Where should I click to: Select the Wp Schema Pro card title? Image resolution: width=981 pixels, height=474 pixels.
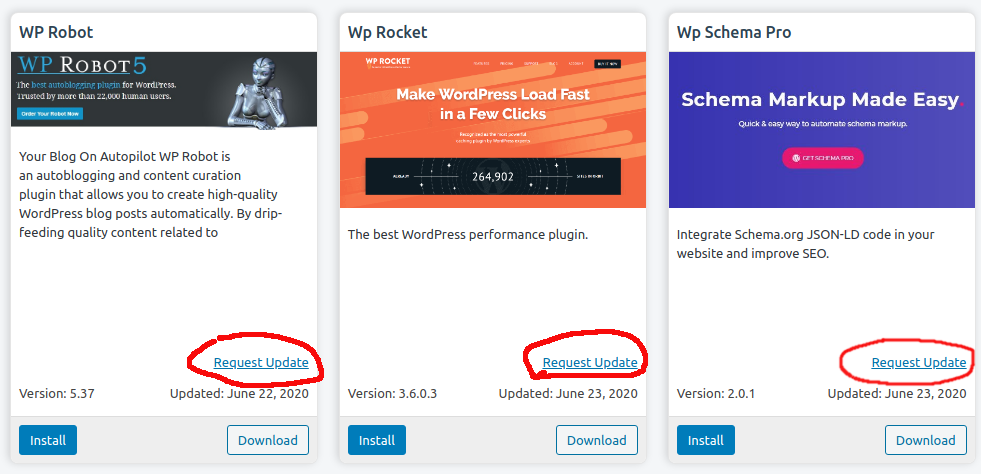[x=734, y=32]
